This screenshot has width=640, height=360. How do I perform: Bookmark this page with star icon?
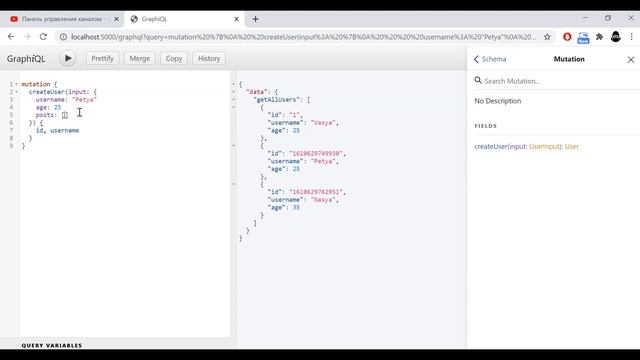click(x=547, y=37)
